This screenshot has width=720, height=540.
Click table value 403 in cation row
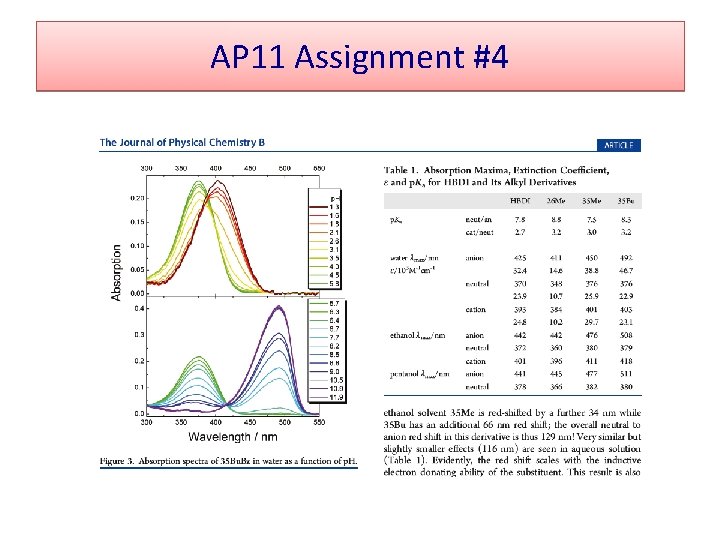click(626, 309)
